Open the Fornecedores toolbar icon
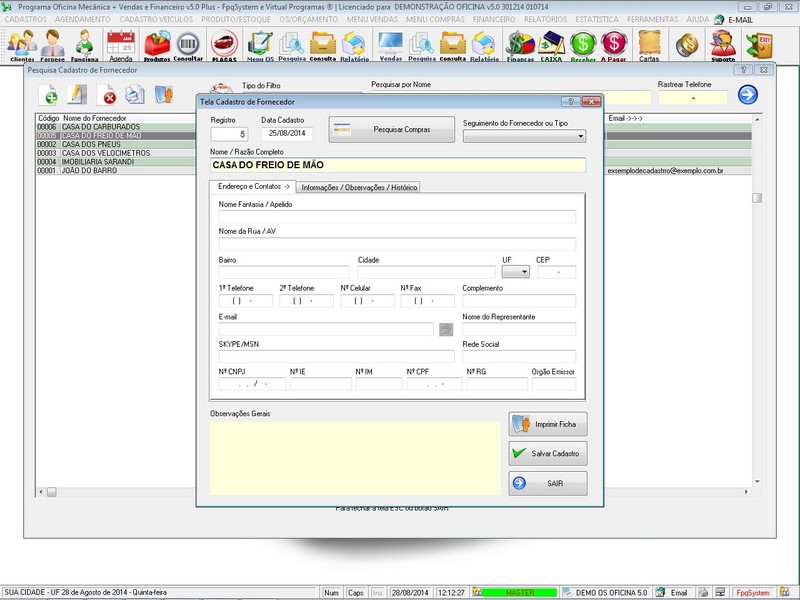This screenshot has width=800, height=600. click(x=53, y=45)
